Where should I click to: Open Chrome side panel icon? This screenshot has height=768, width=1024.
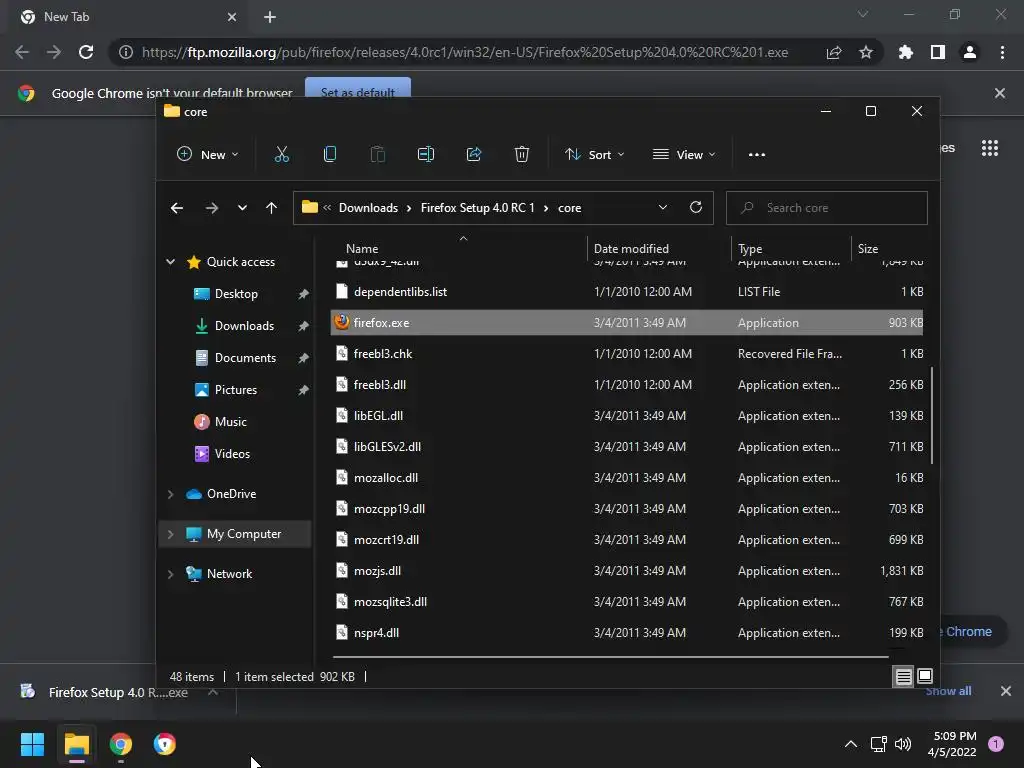tap(938, 52)
